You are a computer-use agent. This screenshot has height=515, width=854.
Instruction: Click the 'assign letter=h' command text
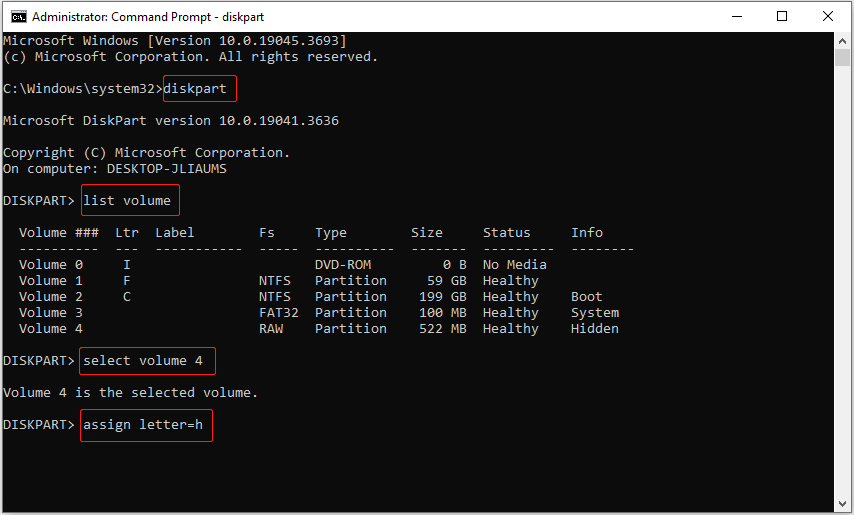(x=143, y=425)
